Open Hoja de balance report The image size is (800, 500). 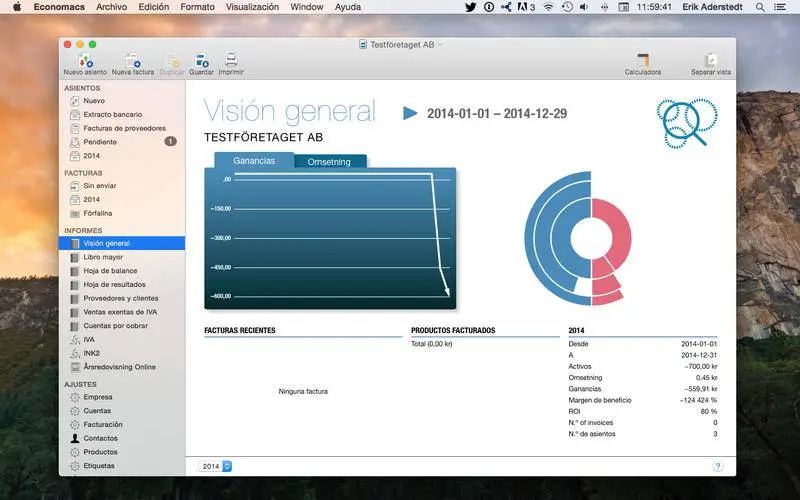point(110,271)
